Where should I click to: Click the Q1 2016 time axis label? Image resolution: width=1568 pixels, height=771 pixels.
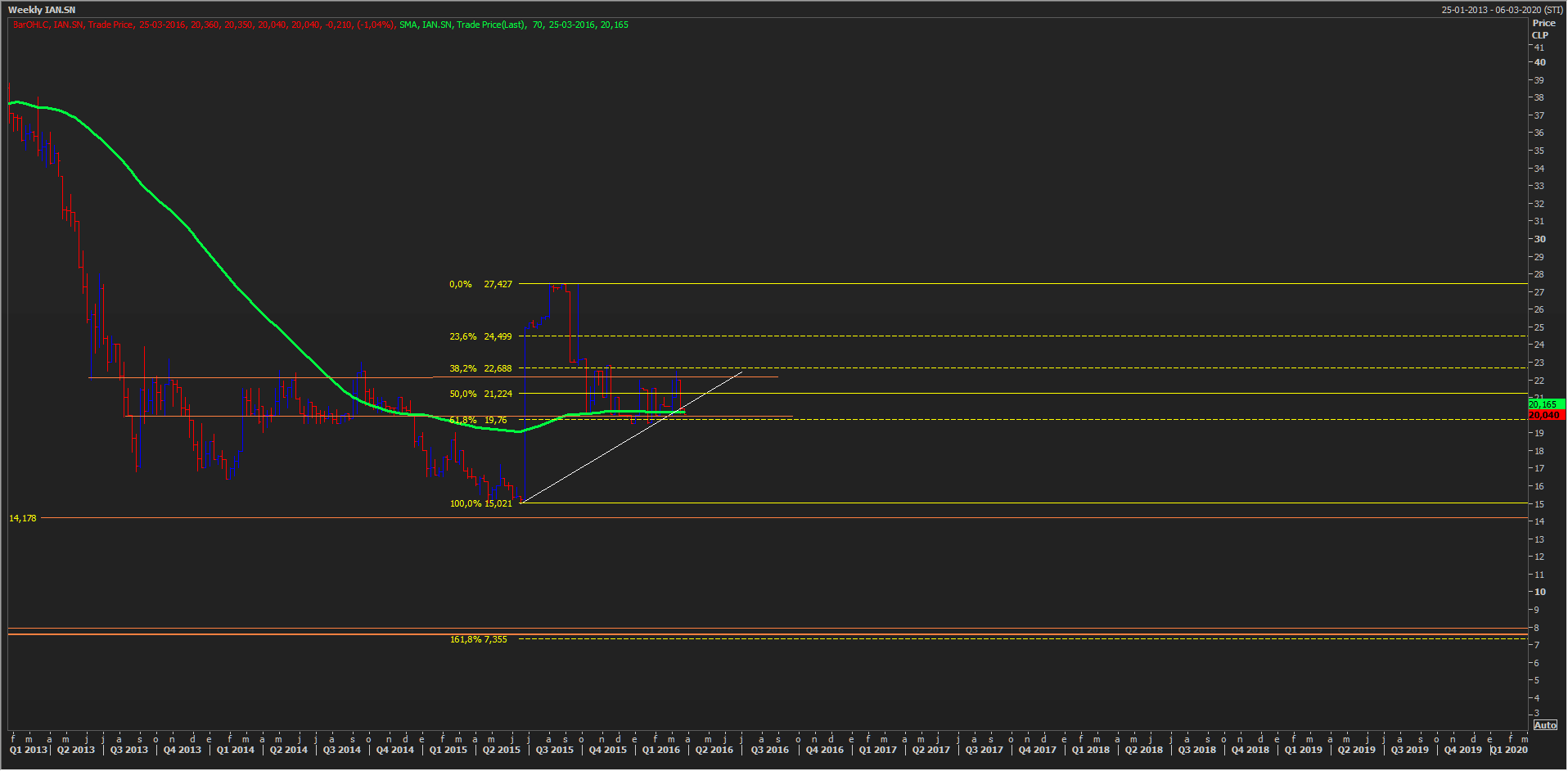pos(660,750)
